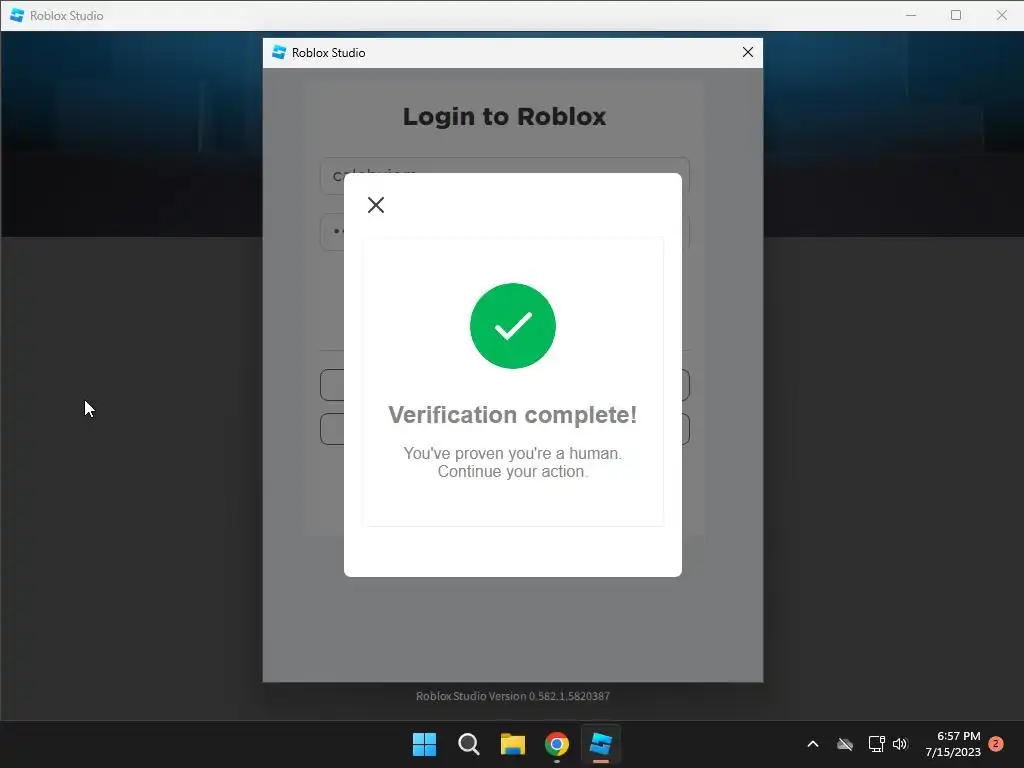Close the main Roblox Studio window

(1002, 15)
